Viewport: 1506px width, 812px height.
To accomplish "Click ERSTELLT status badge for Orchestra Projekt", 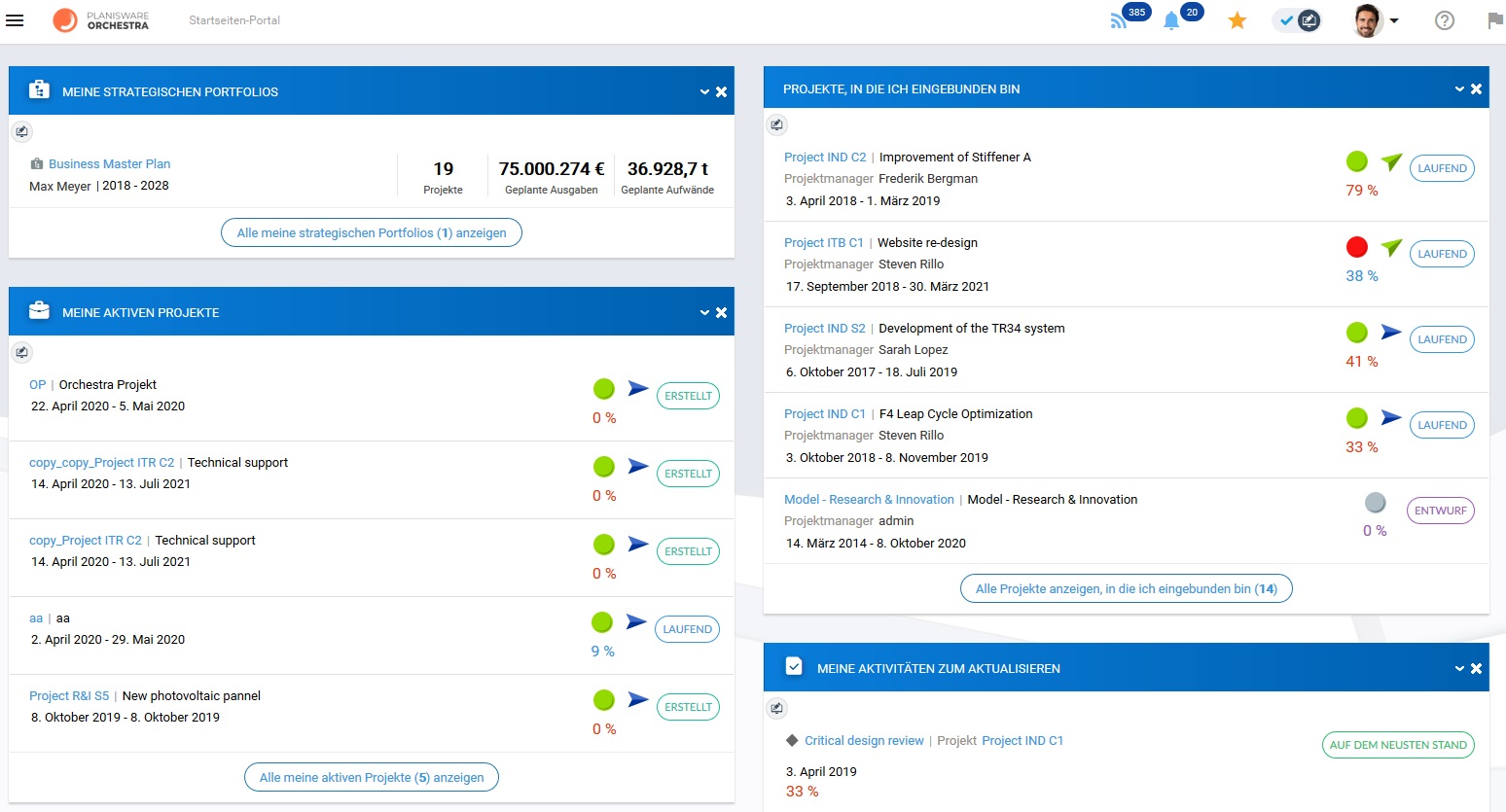I will 688,396.
